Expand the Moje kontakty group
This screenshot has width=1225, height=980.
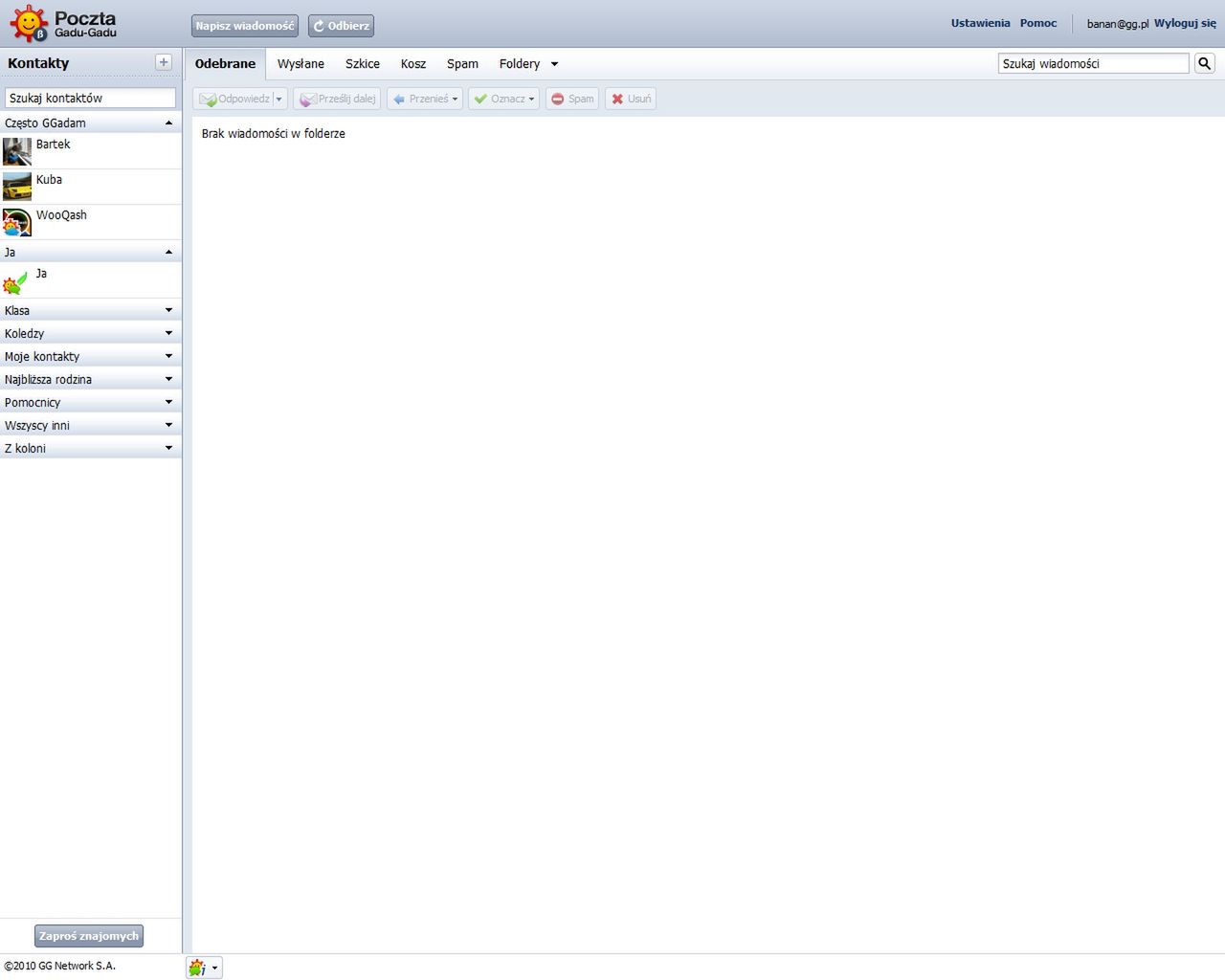pyautogui.click(x=90, y=356)
